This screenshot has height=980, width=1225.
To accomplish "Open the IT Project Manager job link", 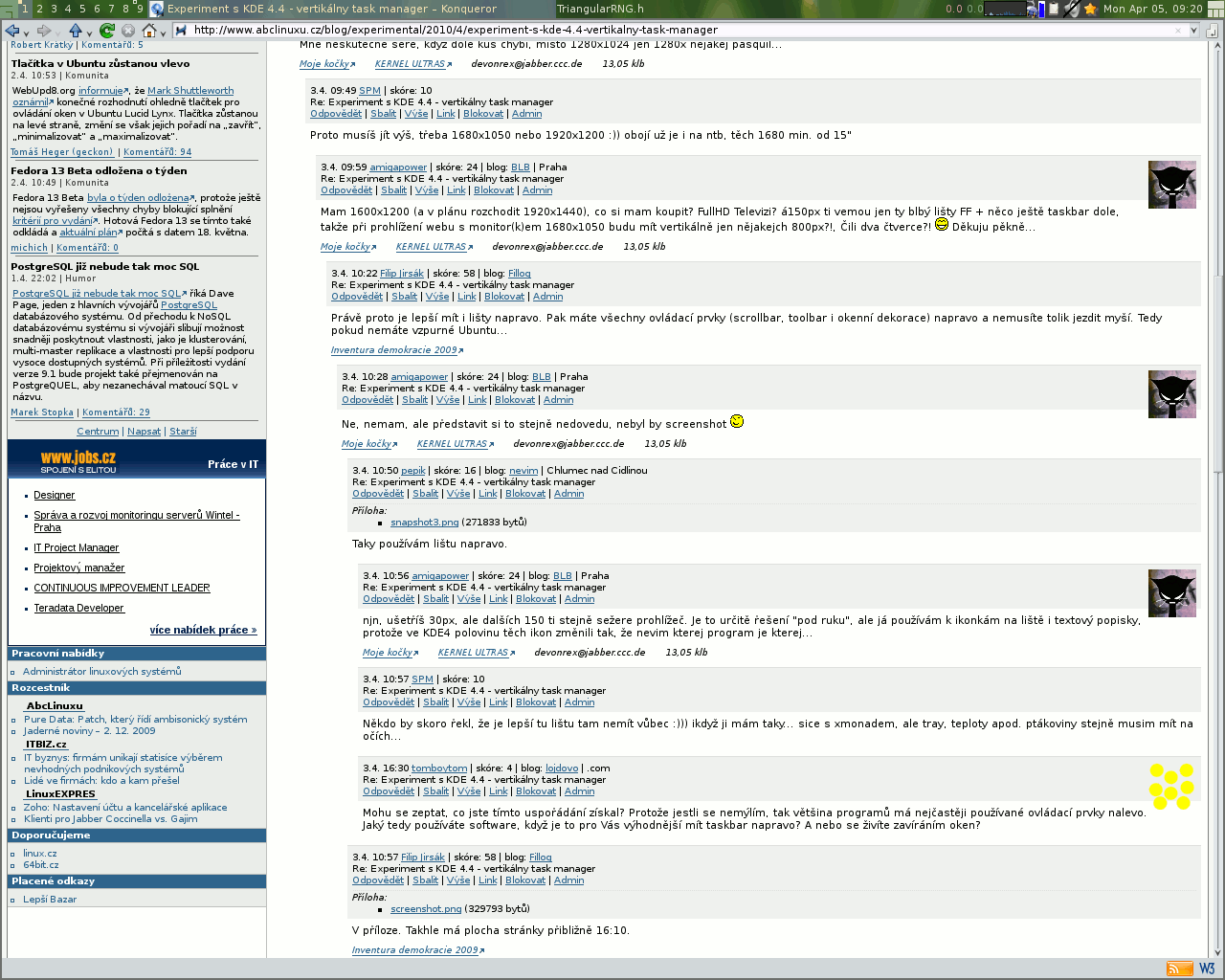I will click(x=77, y=548).
